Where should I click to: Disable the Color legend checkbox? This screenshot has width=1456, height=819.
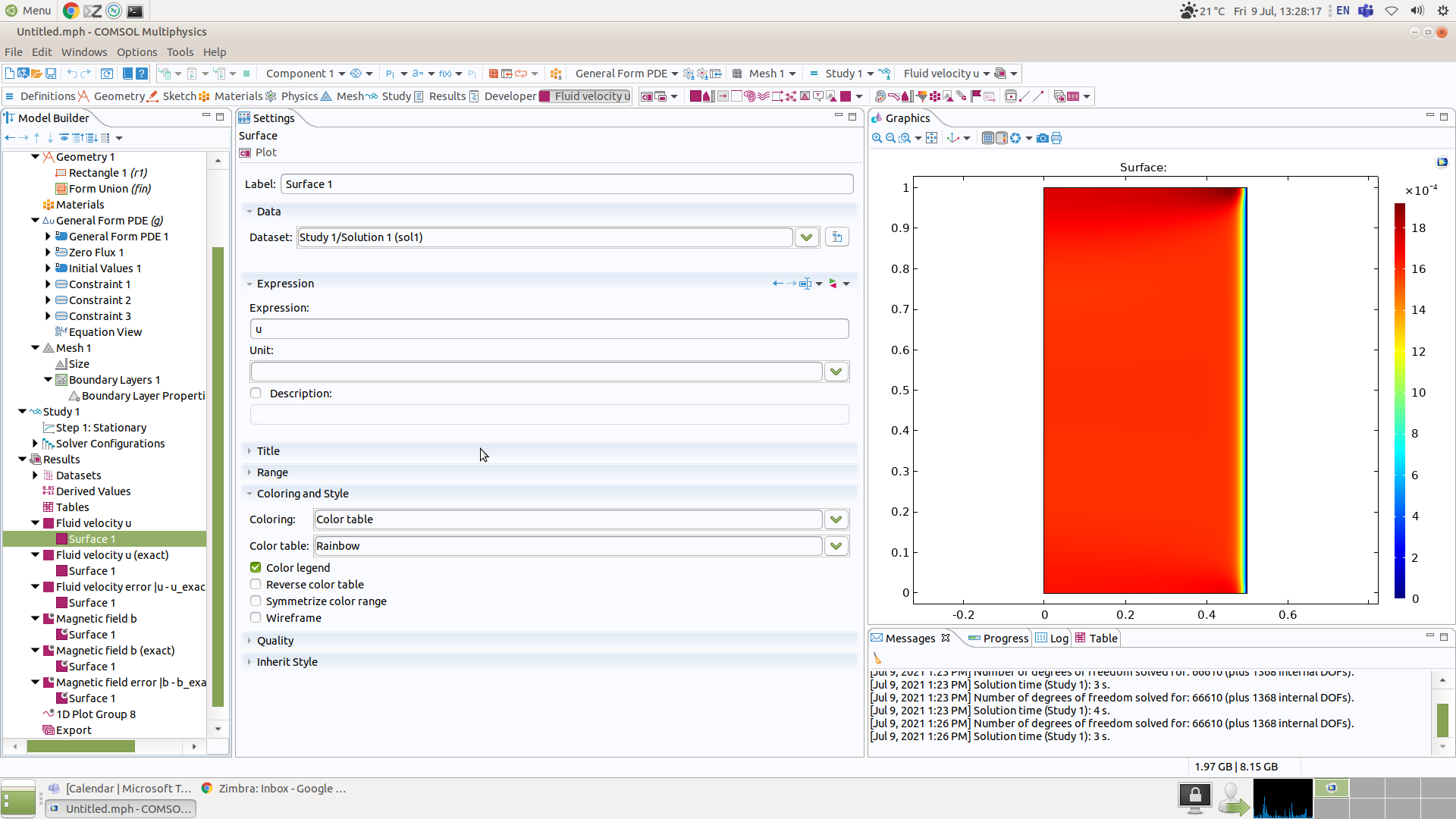click(x=256, y=567)
